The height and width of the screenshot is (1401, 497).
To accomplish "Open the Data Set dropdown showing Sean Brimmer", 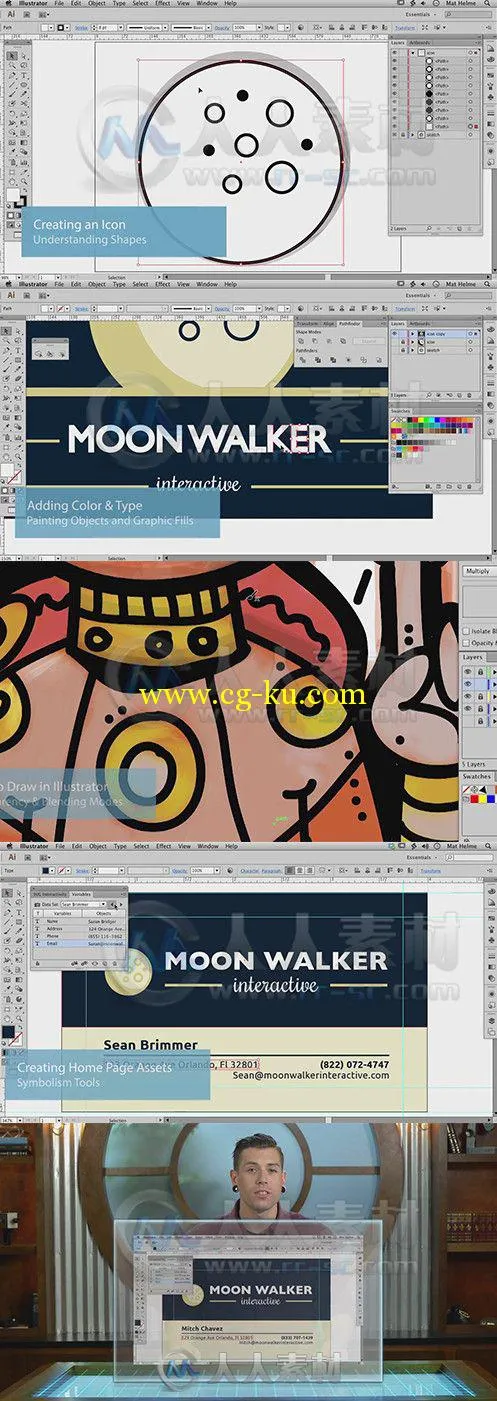I will [x=82, y=904].
